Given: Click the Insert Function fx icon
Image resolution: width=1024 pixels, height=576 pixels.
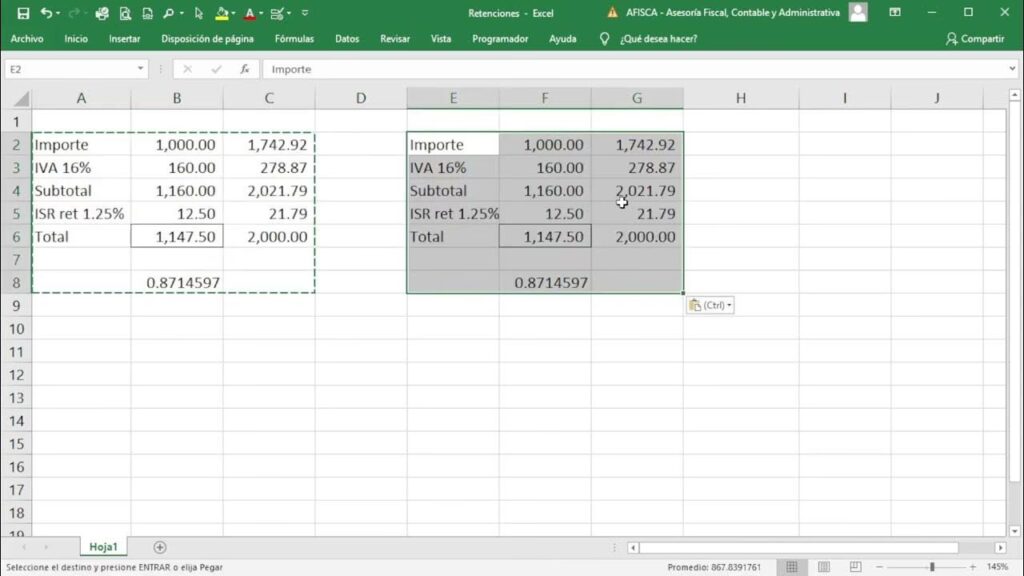Looking at the screenshot, I should [244, 69].
